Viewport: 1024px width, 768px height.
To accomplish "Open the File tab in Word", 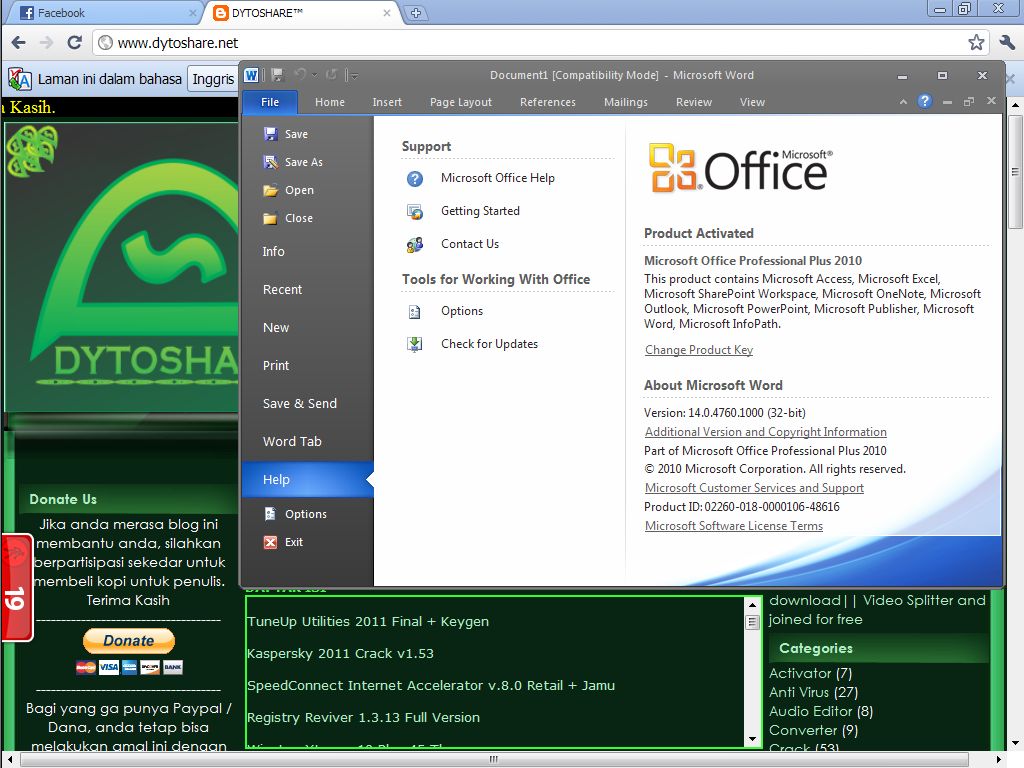I will tap(270, 102).
